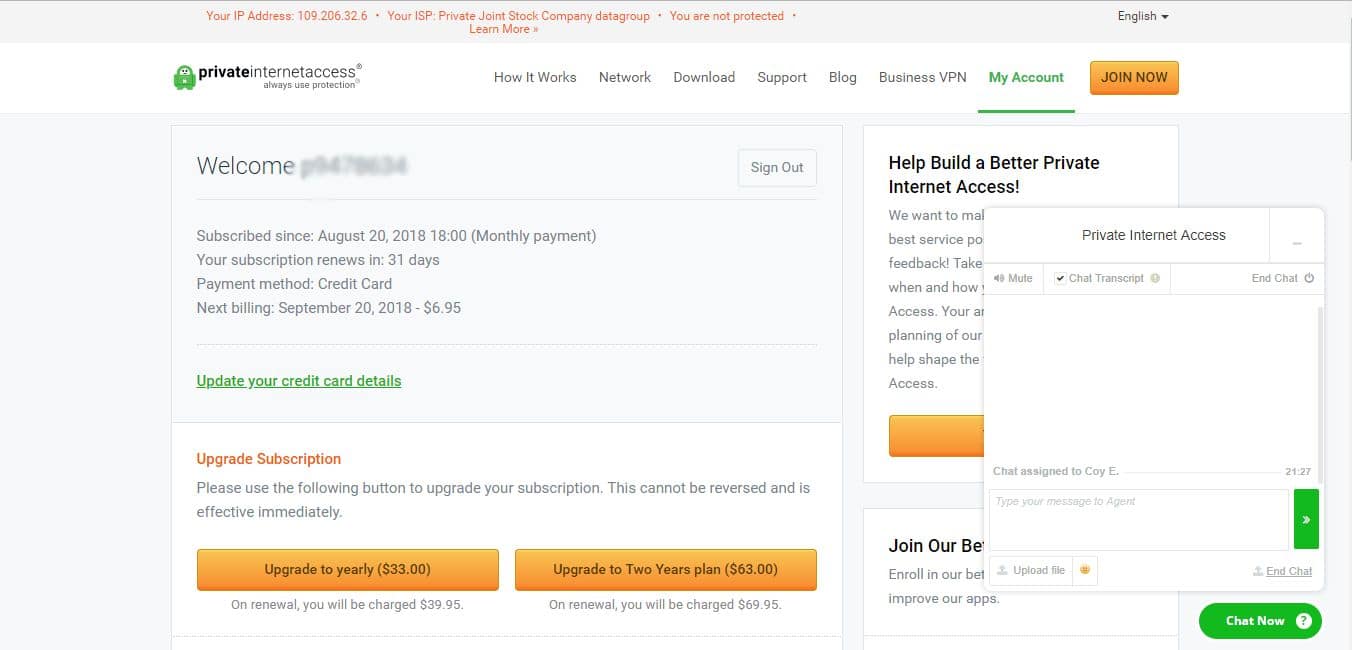Click the Payment method: Credit Card line
The image size is (1352, 650).
click(294, 284)
